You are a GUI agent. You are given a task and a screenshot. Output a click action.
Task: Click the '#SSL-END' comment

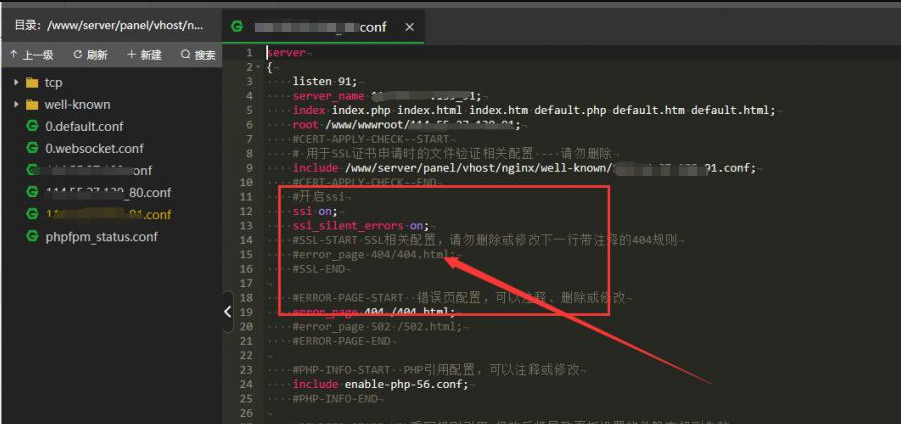[318, 269]
